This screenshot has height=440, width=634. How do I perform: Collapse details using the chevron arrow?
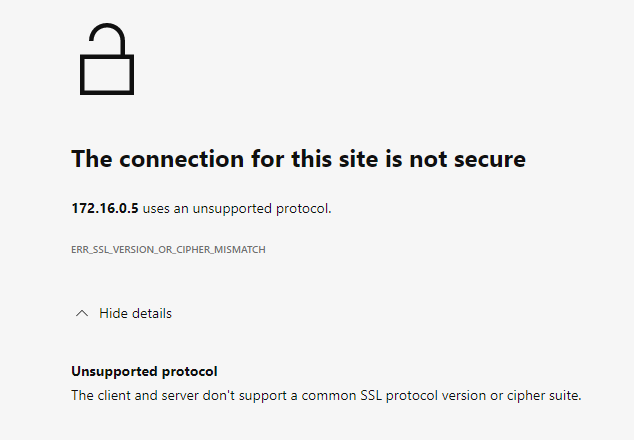coord(82,313)
